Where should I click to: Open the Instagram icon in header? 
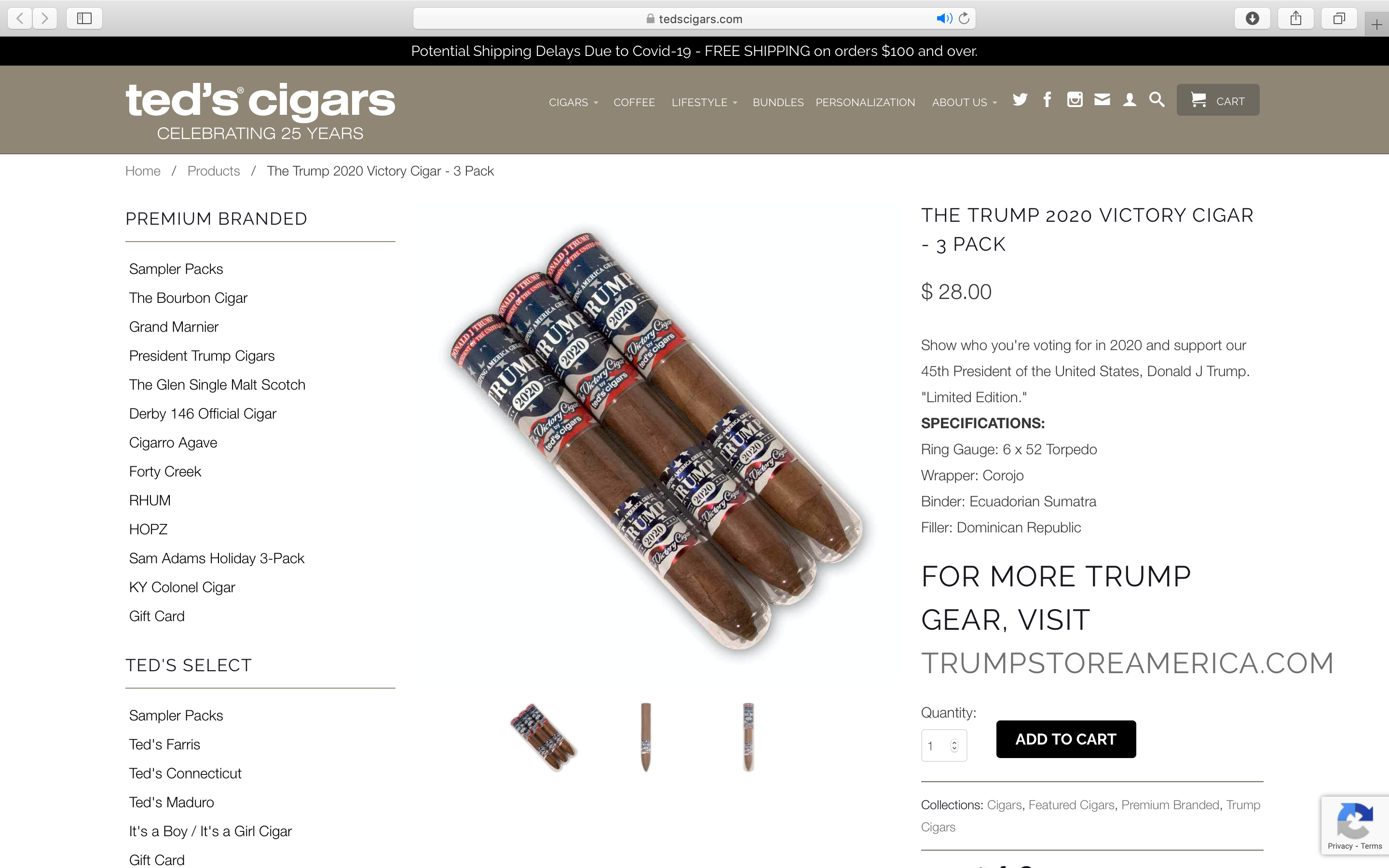pos(1075,100)
